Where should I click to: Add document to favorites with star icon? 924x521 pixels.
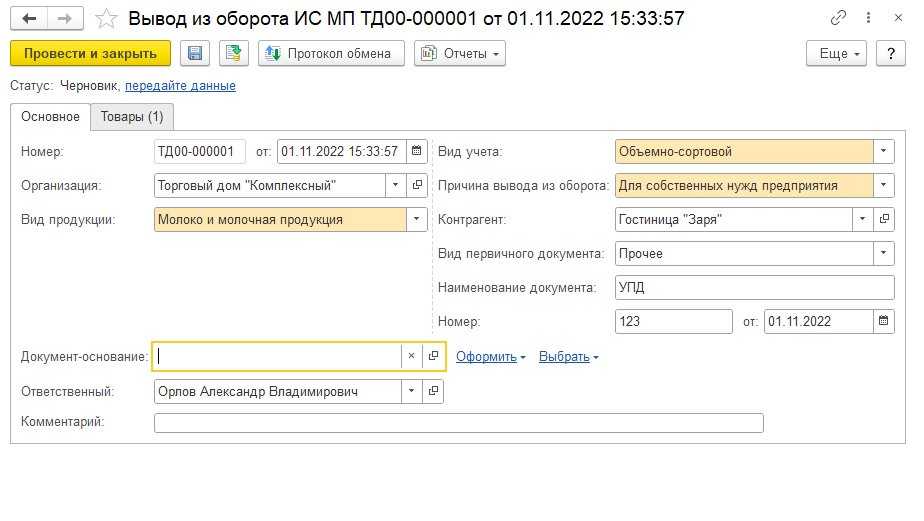tap(106, 18)
